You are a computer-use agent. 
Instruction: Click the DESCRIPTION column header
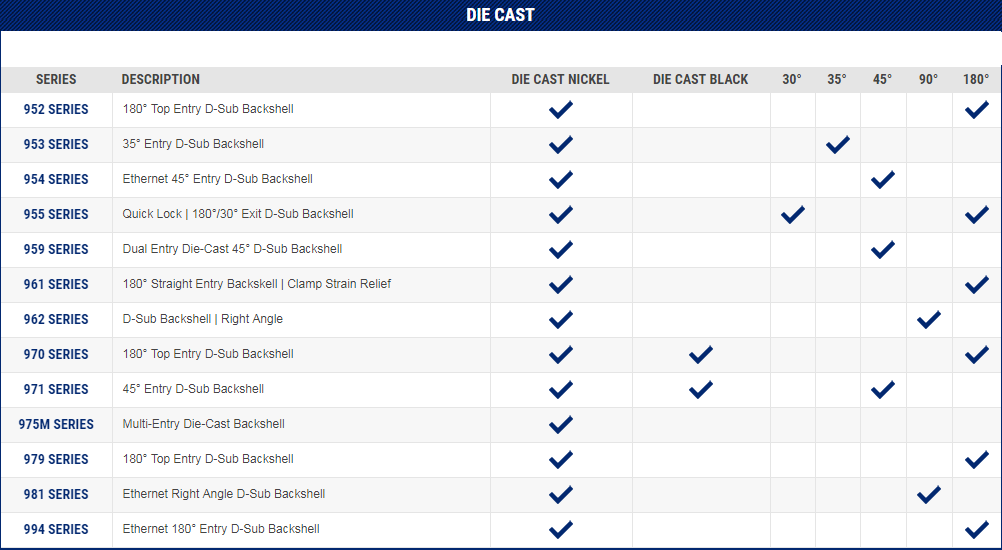tap(161, 79)
